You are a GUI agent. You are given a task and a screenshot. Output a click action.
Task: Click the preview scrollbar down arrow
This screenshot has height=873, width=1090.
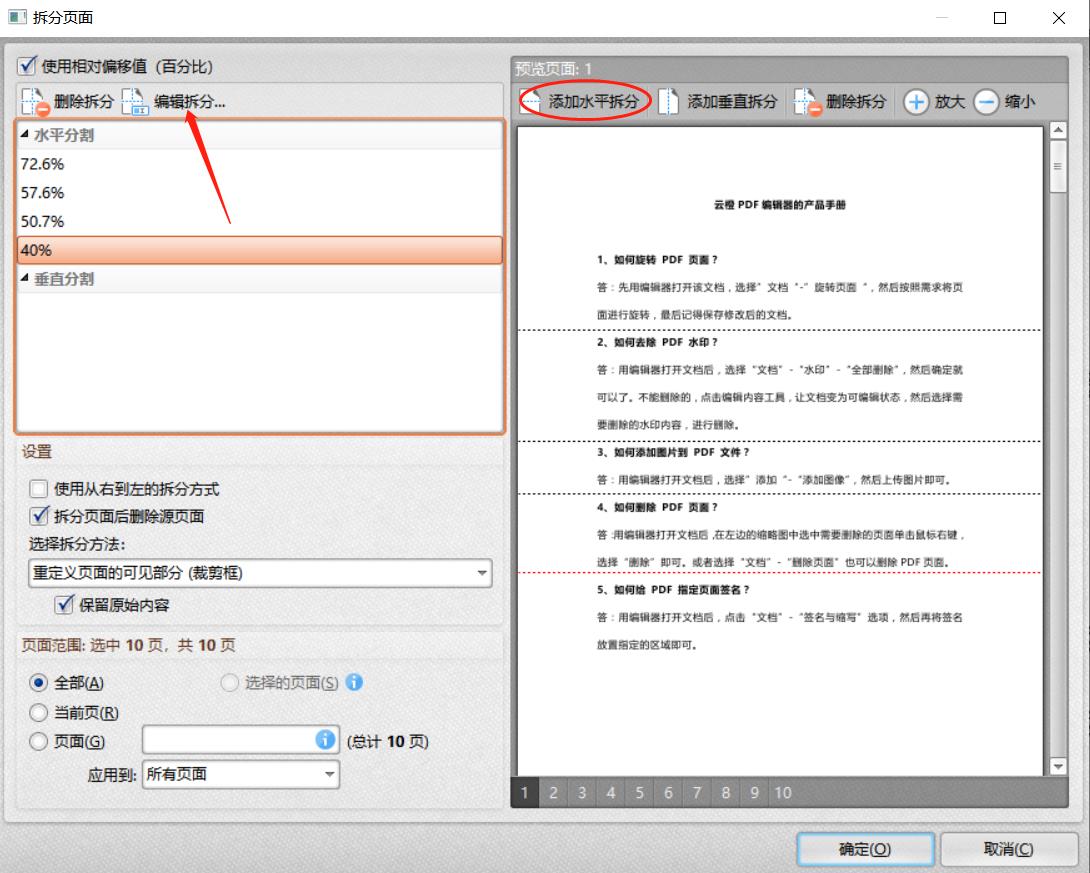tap(1058, 766)
